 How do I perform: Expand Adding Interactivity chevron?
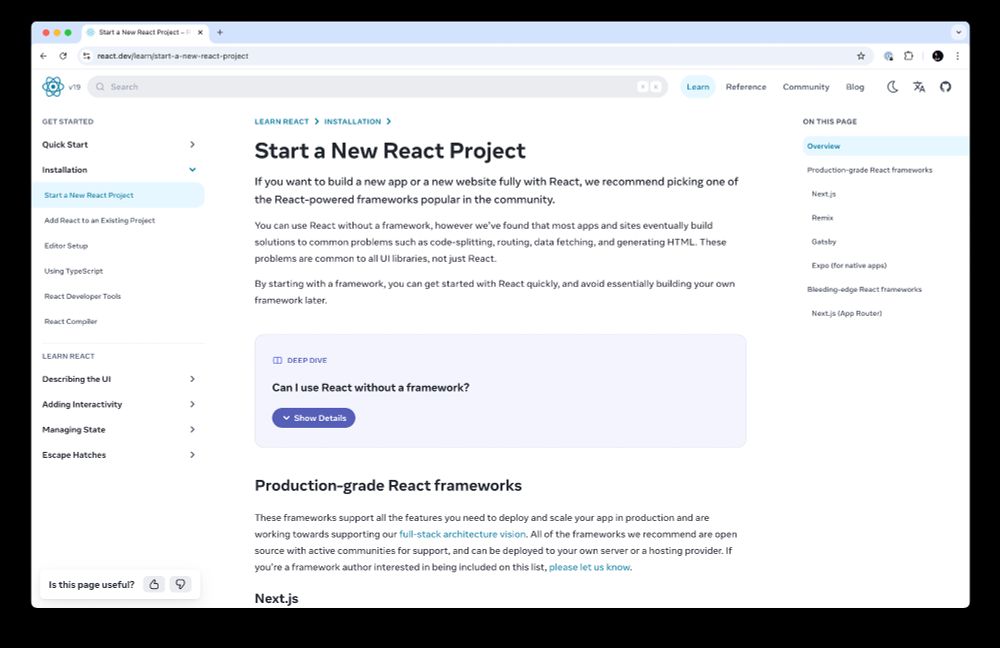pos(192,404)
